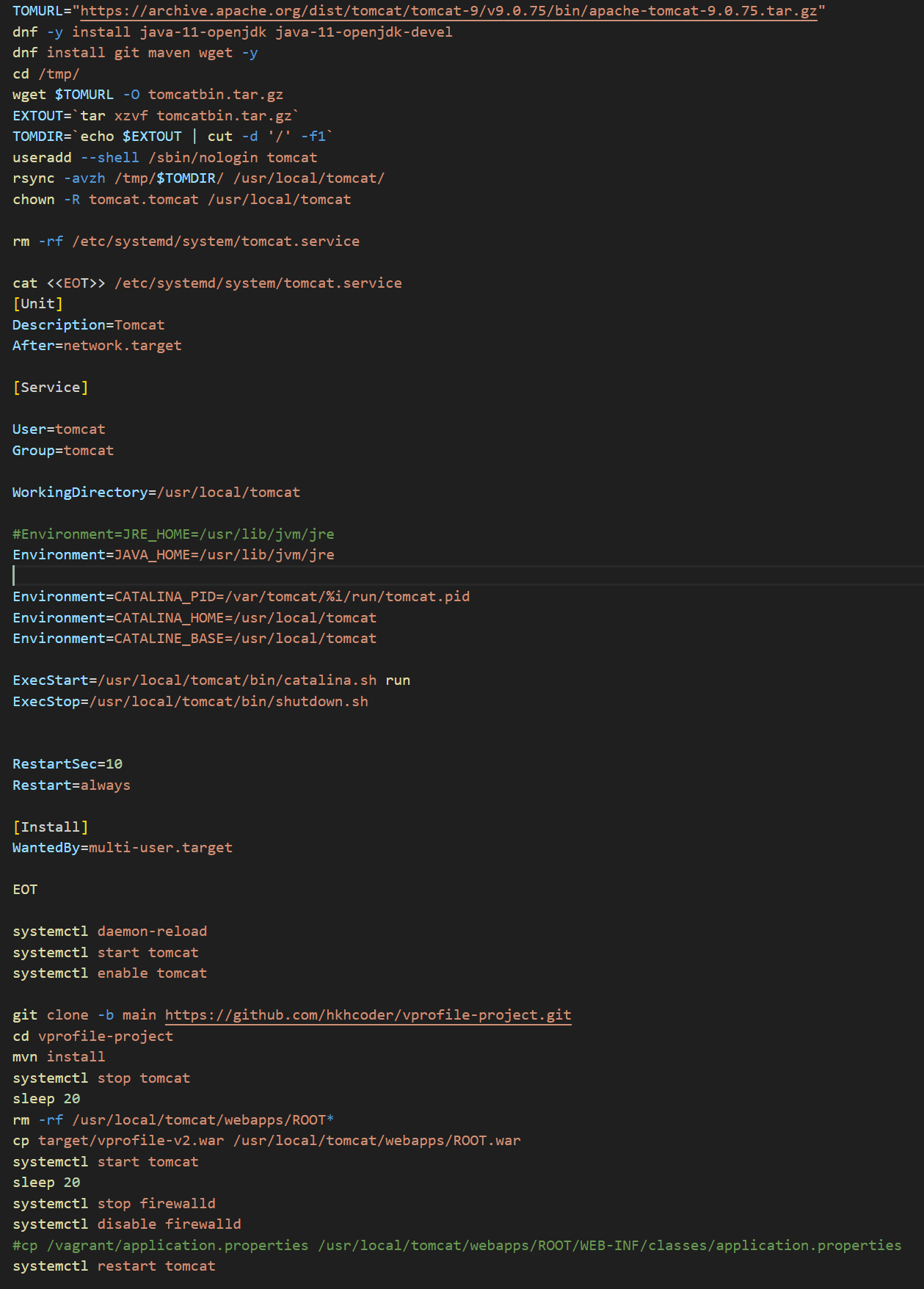Image resolution: width=924 pixels, height=1289 pixels.
Task: Click the 'useradd --shell /sbin/nologin tomcat' line
Action: 164,157
